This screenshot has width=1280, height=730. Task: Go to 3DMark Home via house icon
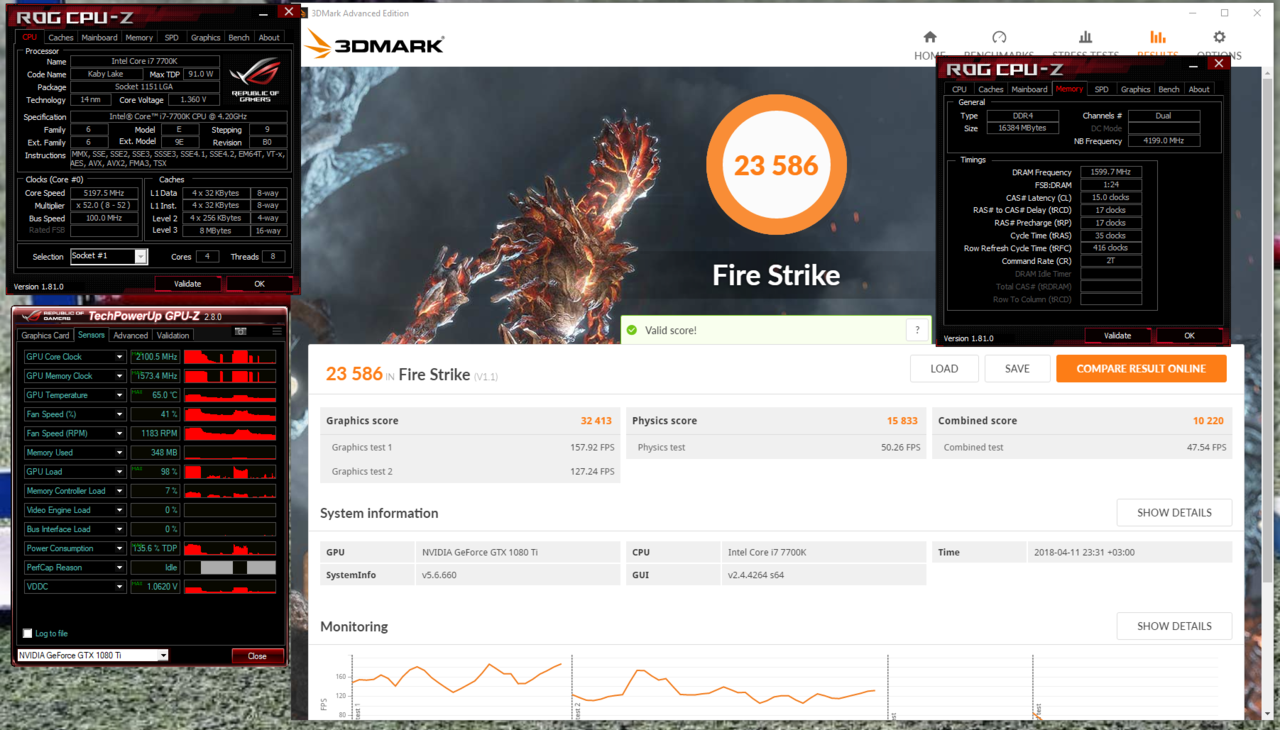click(929, 37)
